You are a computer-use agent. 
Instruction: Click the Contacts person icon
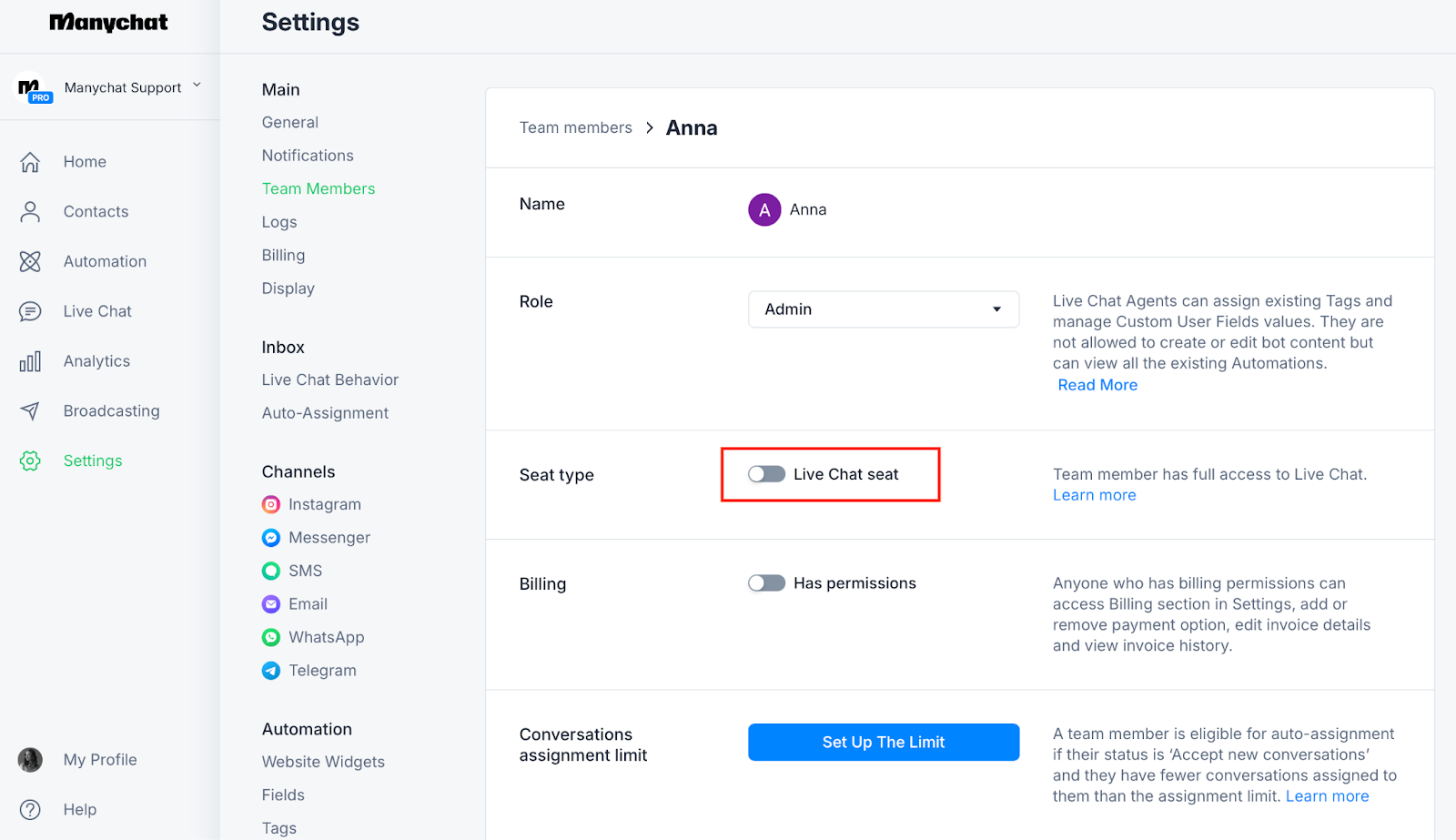click(x=30, y=212)
